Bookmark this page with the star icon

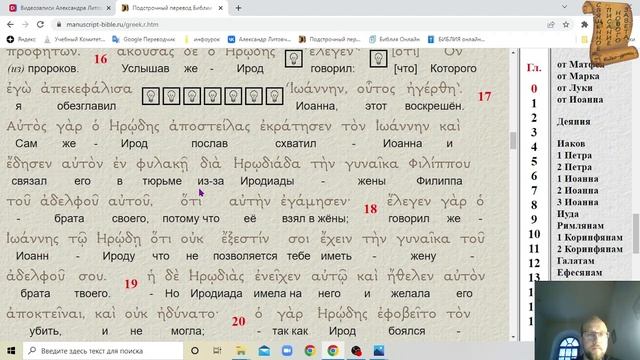pyautogui.click(x=566, y=24)
